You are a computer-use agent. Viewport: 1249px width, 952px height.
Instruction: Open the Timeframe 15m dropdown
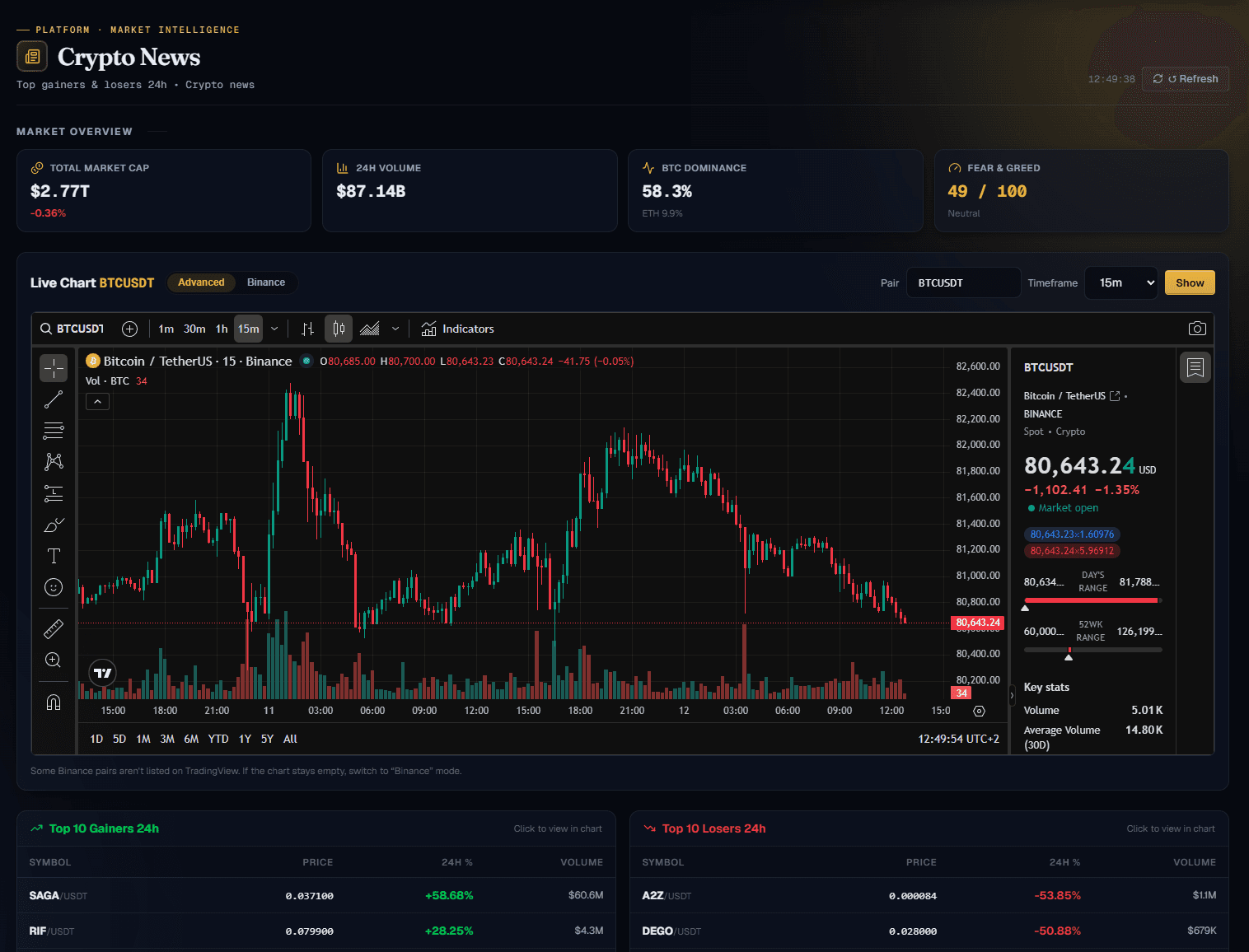point(1121,282)
